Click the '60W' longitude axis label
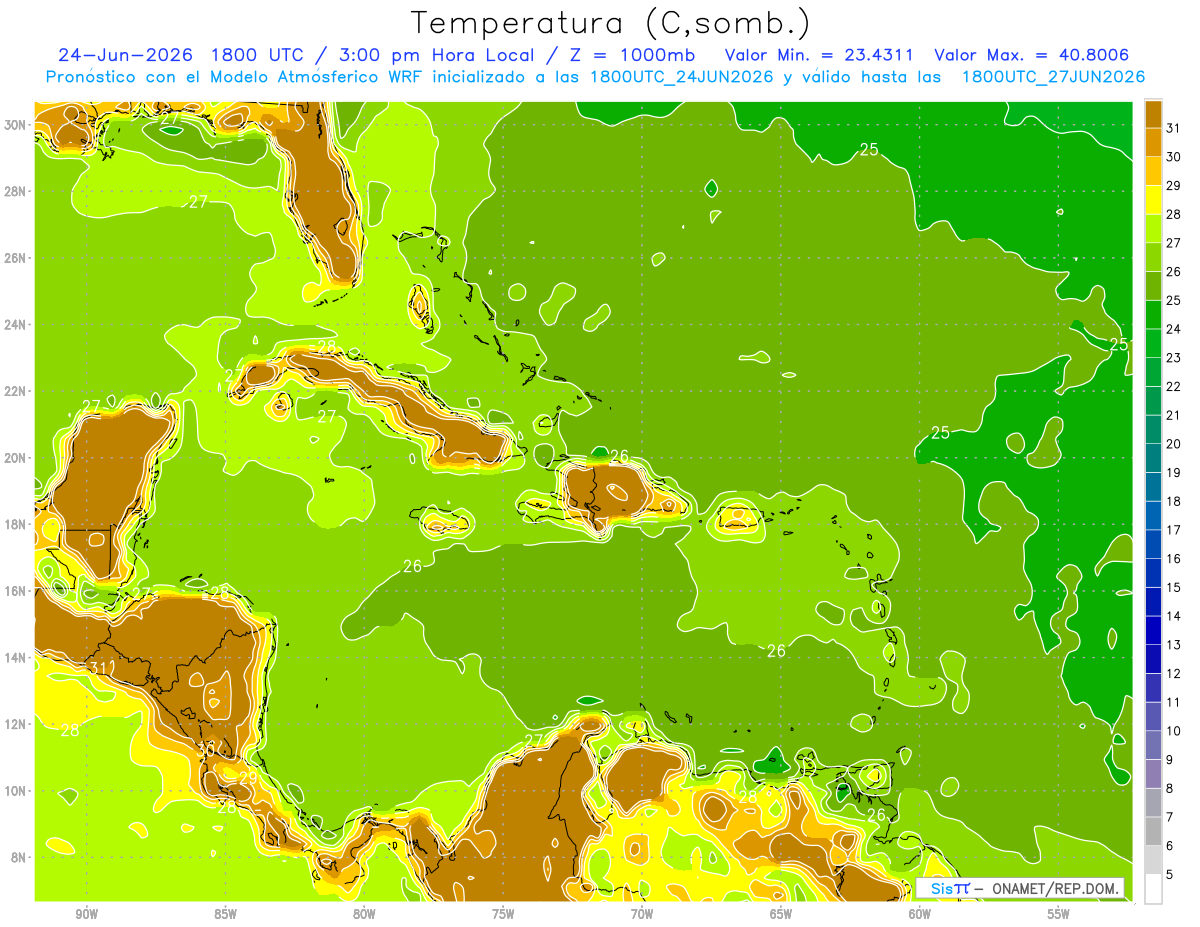Screen dimensions: 1200x927 [x=920, y=914]
